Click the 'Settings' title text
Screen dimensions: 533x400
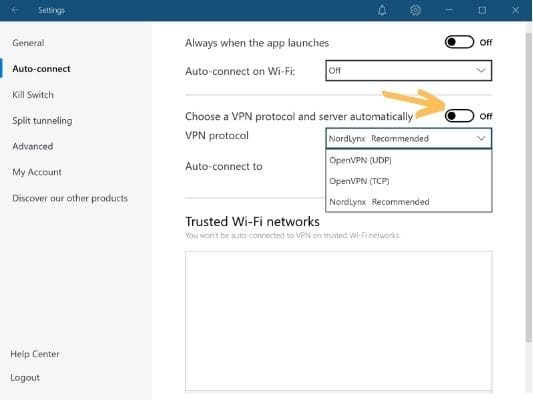pyautogui.click(x=51, y=10)
